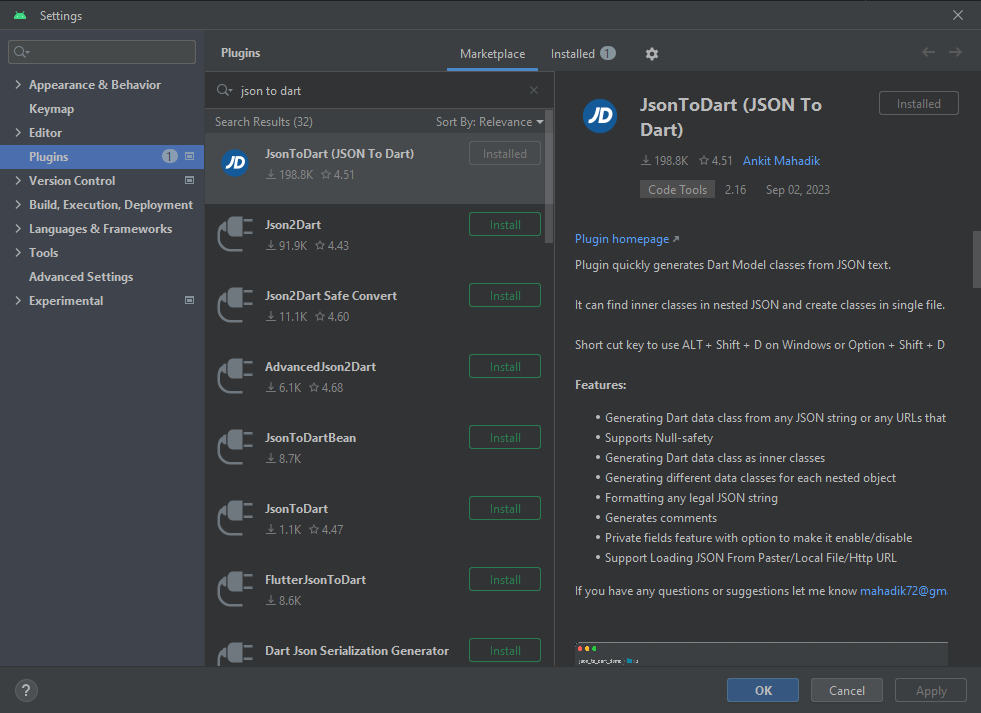Click the Android Studio logo in title bar
The width and height of the screenshot is (981, 713).
[x=20, y=15]
